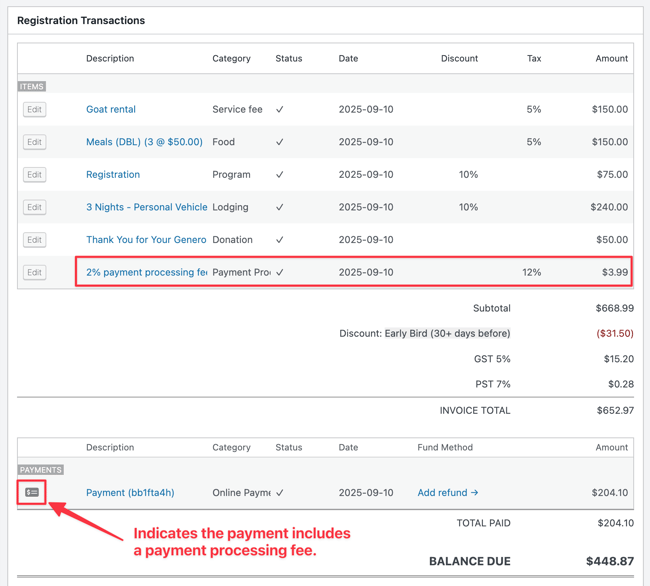Open 2% payment processing fee link
Screen dimensions: 650x586
pos(147,272)
